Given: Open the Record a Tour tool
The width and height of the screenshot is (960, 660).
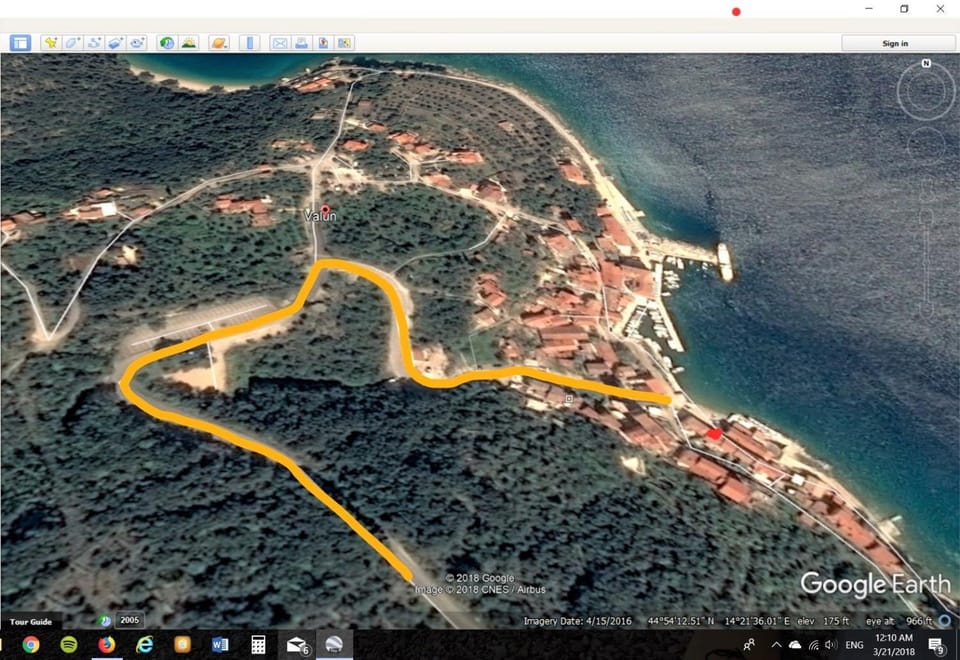Looking at the screenshot, I should (x=137, y=43).
